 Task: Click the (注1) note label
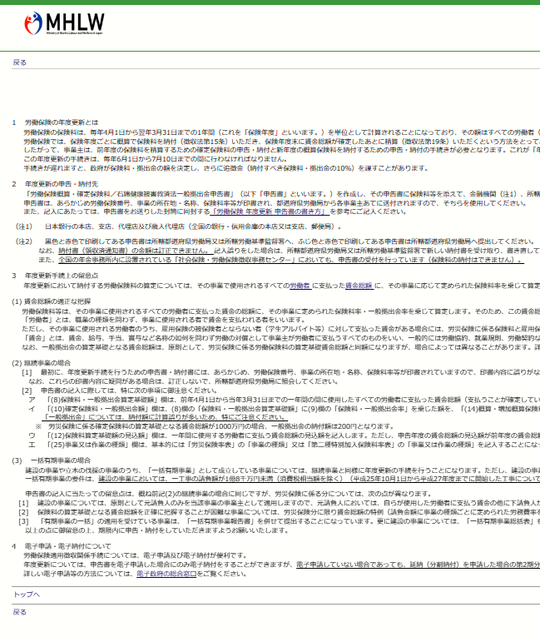point(24,226)
